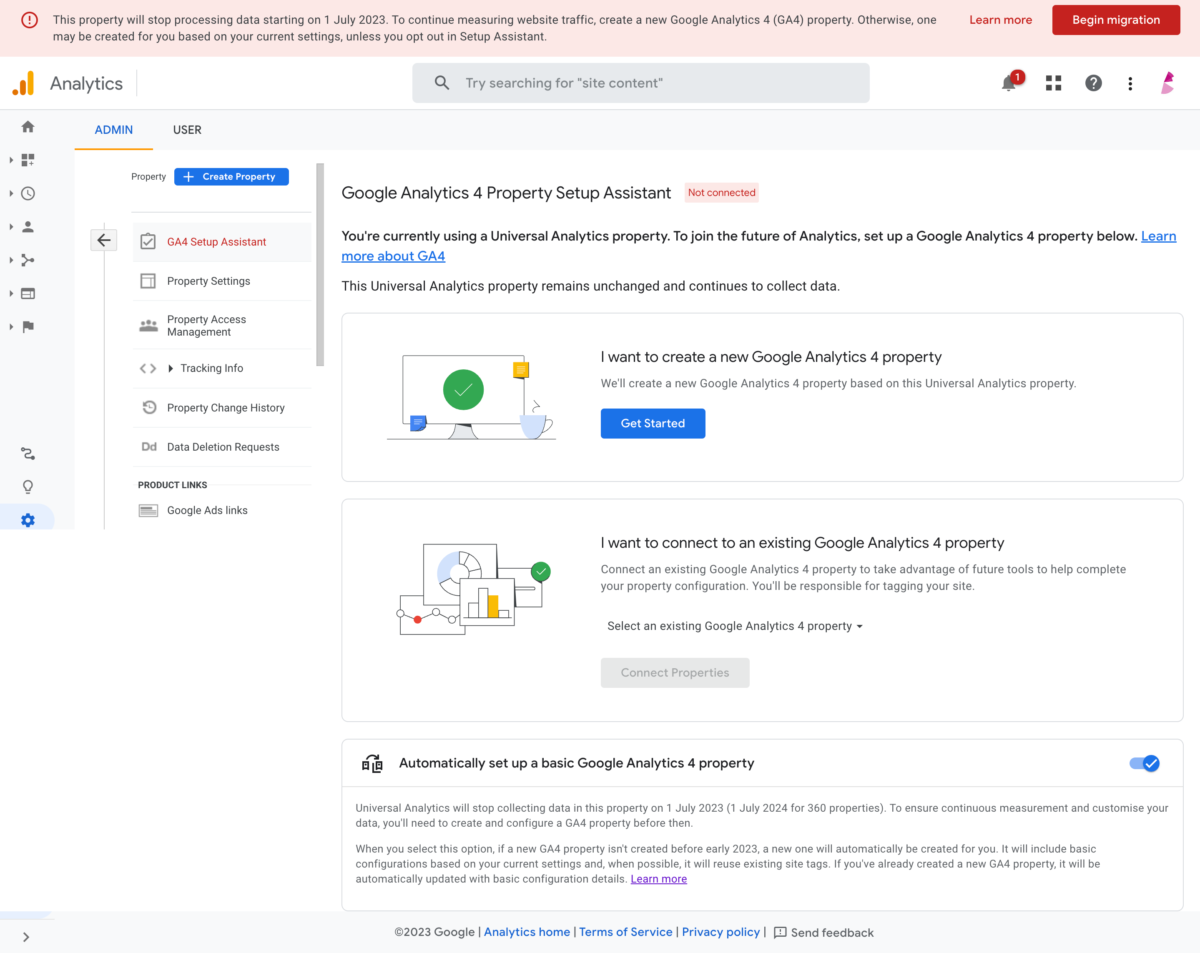Click the Property Access Management people icon
Image resolution: width=1200 pixels, height=953 pixels.
148,325
